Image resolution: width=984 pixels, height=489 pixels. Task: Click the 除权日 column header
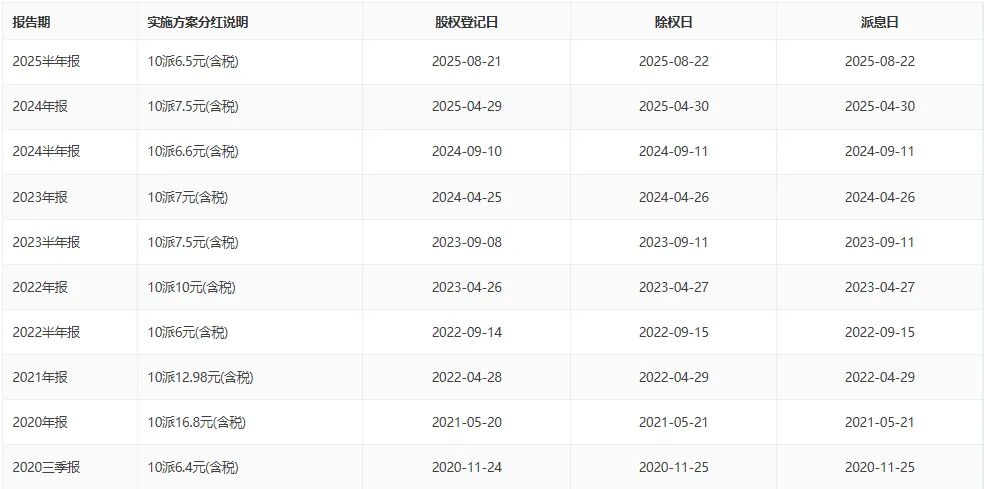click(x=673, y=21)
